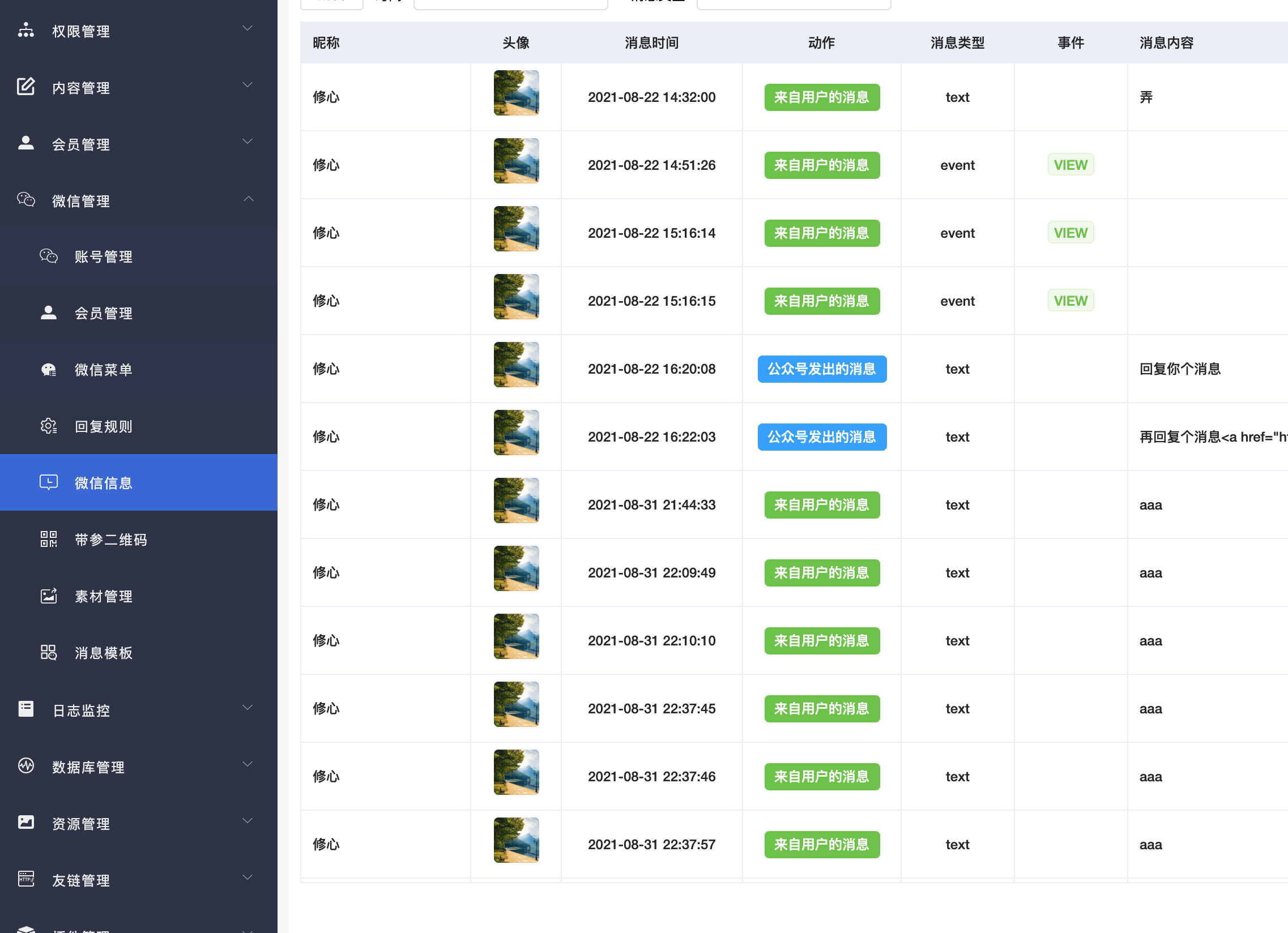The image size is (1288, 933).
Task: Click the 素材管理 image icon
Action: click(48, 596)
